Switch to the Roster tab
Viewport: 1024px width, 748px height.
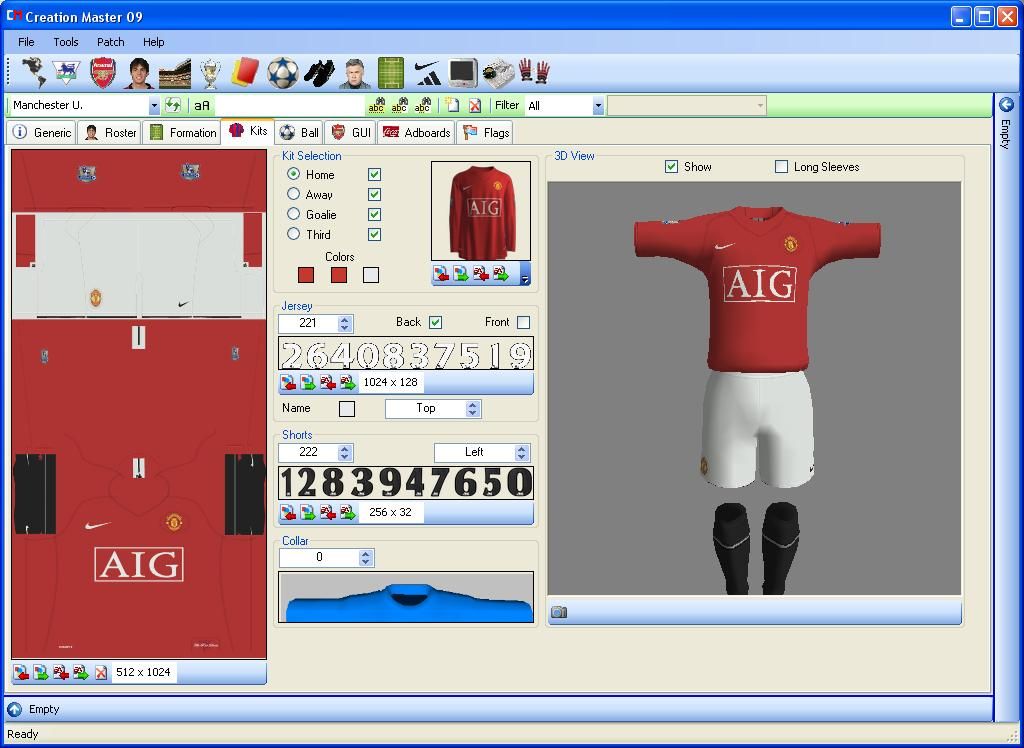[x=110, y=132]
